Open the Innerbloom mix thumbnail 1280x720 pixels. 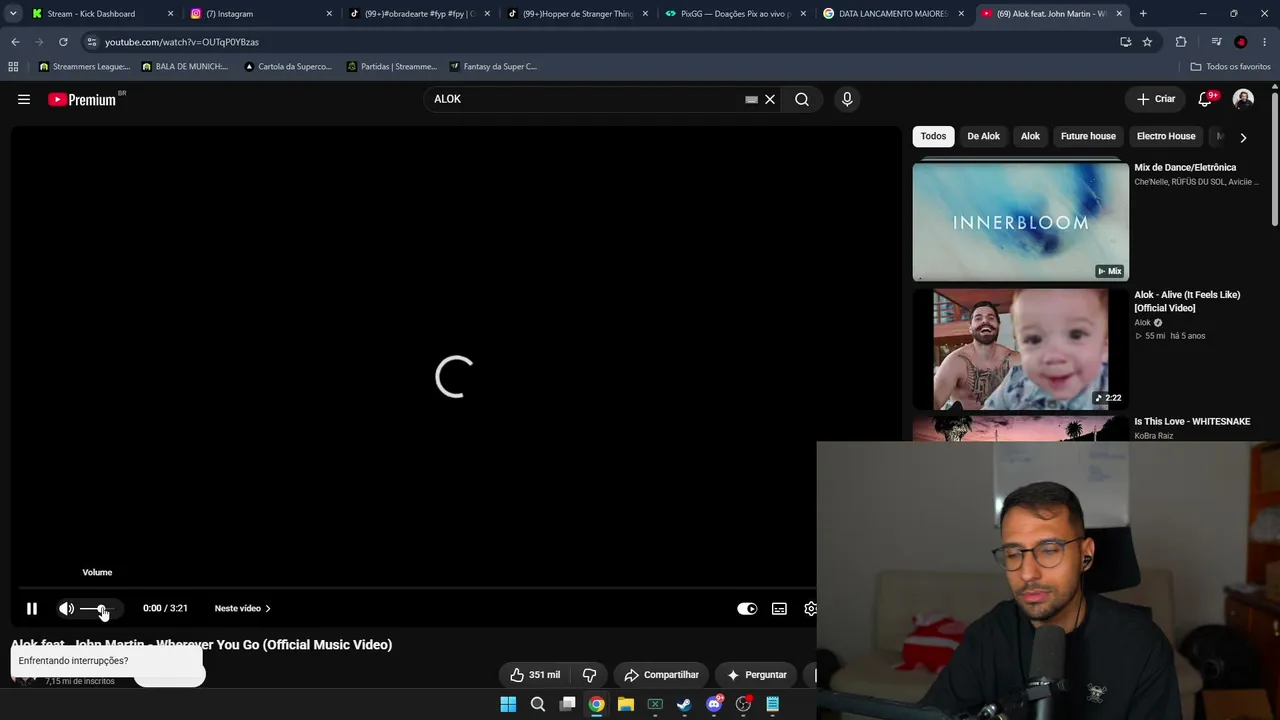pos(1020,221)
